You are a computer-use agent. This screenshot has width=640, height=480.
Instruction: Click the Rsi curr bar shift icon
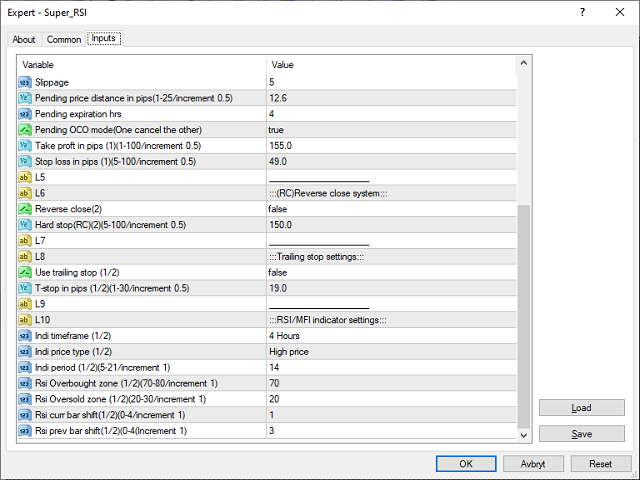pyautogui.click(x=25, y=415)
